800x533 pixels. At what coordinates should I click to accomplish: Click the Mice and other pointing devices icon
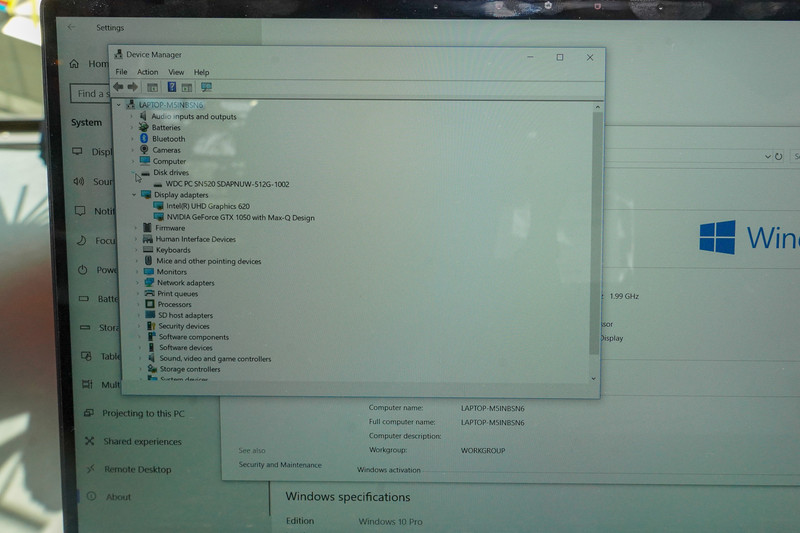coord(148,261)
